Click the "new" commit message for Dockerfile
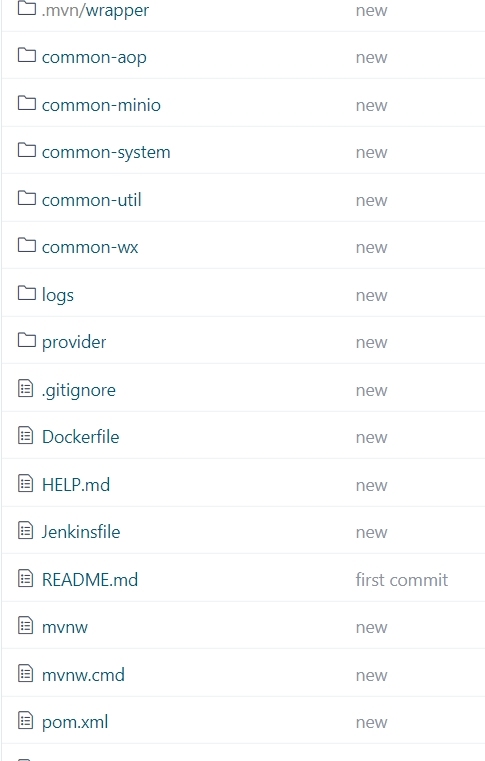The height and width of the screenshot is (761, 485). click(371, 438)
